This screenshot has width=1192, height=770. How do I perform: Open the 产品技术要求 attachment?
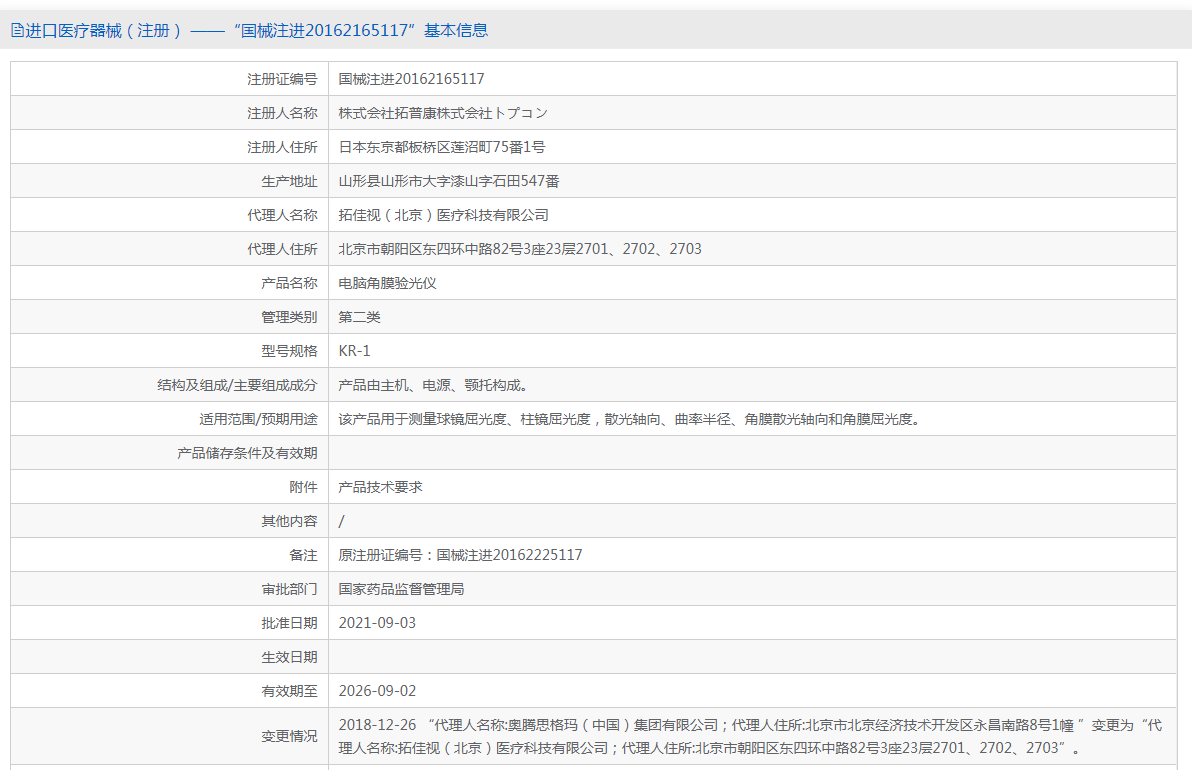pyautogui.click(x=380, y=487)
